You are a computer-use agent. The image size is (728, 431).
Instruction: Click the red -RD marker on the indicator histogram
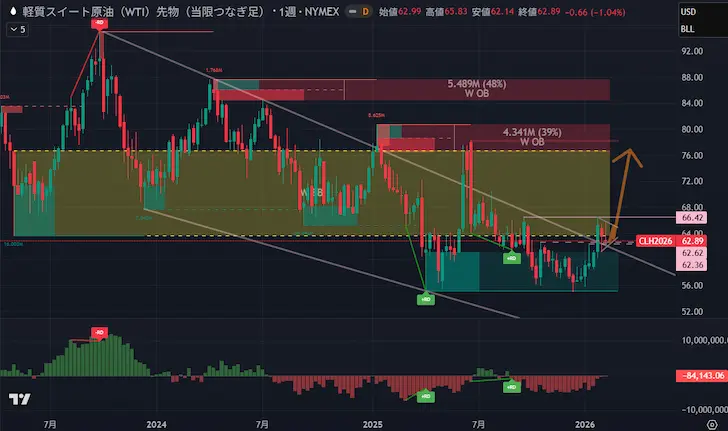(99, 332)
